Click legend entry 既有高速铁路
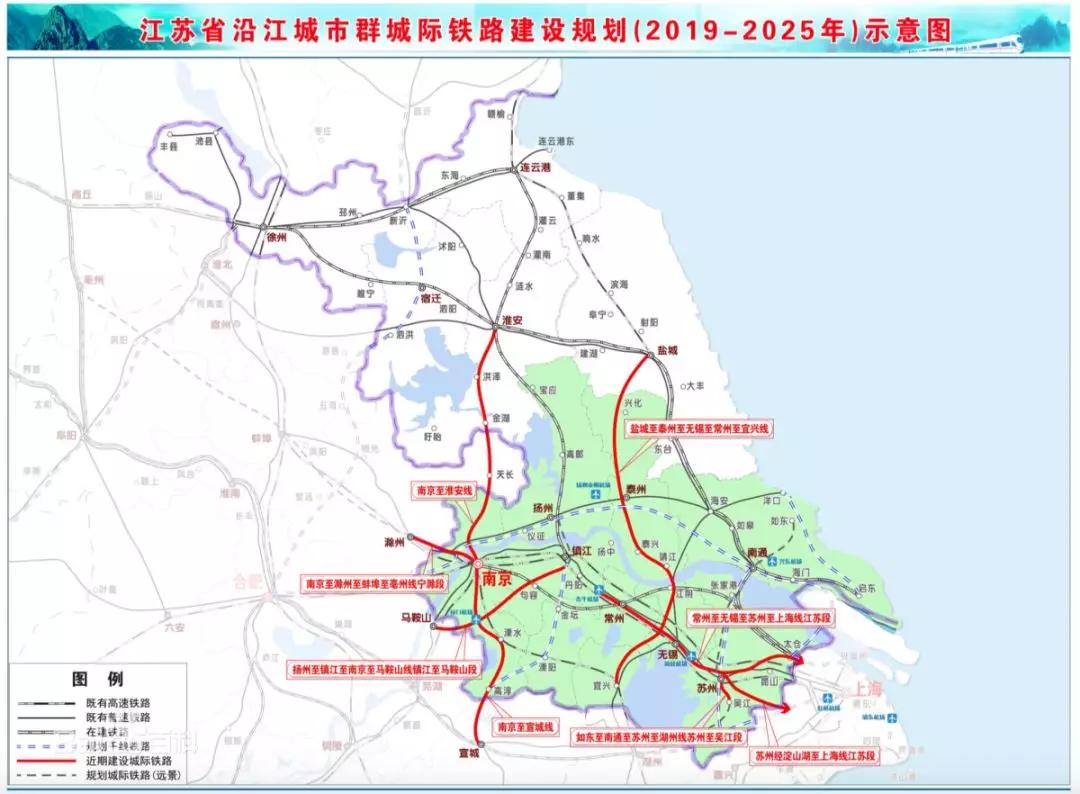 (118, 703)
